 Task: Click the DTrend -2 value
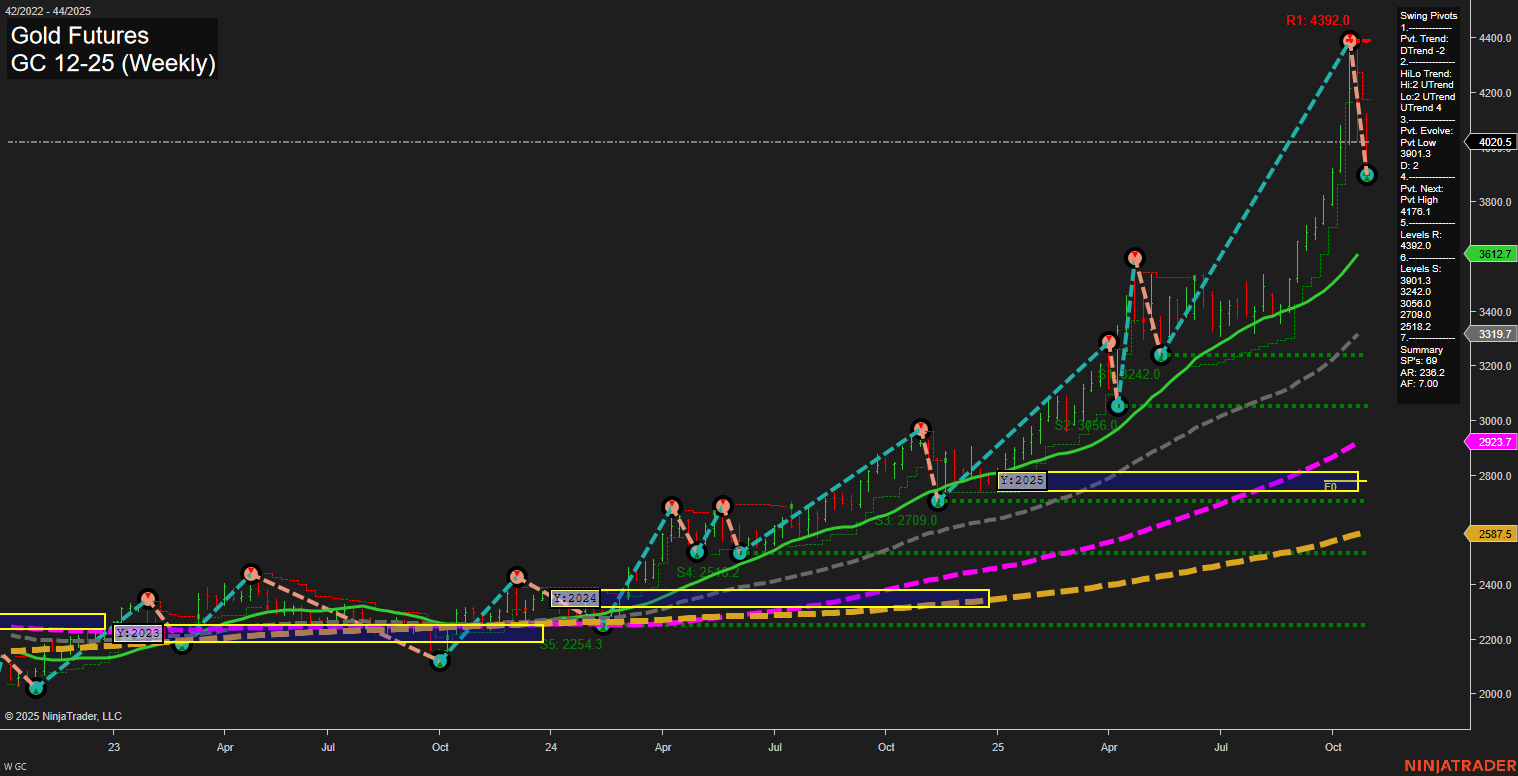click(x=1423, y=50)
